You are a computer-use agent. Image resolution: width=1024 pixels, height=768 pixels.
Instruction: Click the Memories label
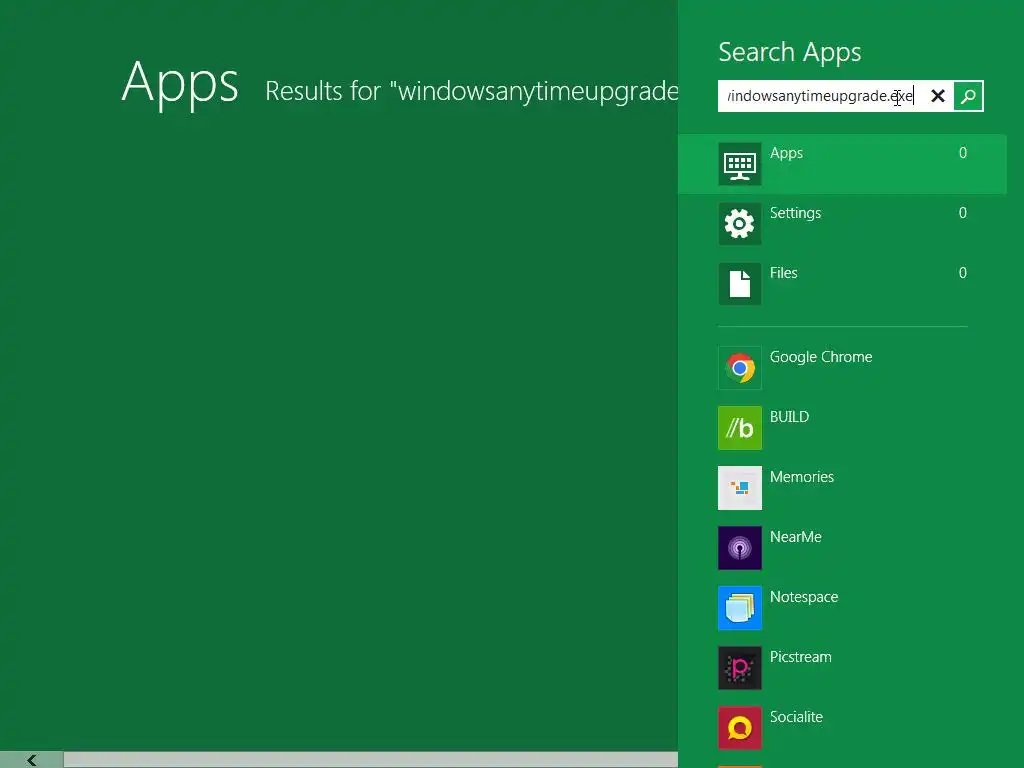802,477
